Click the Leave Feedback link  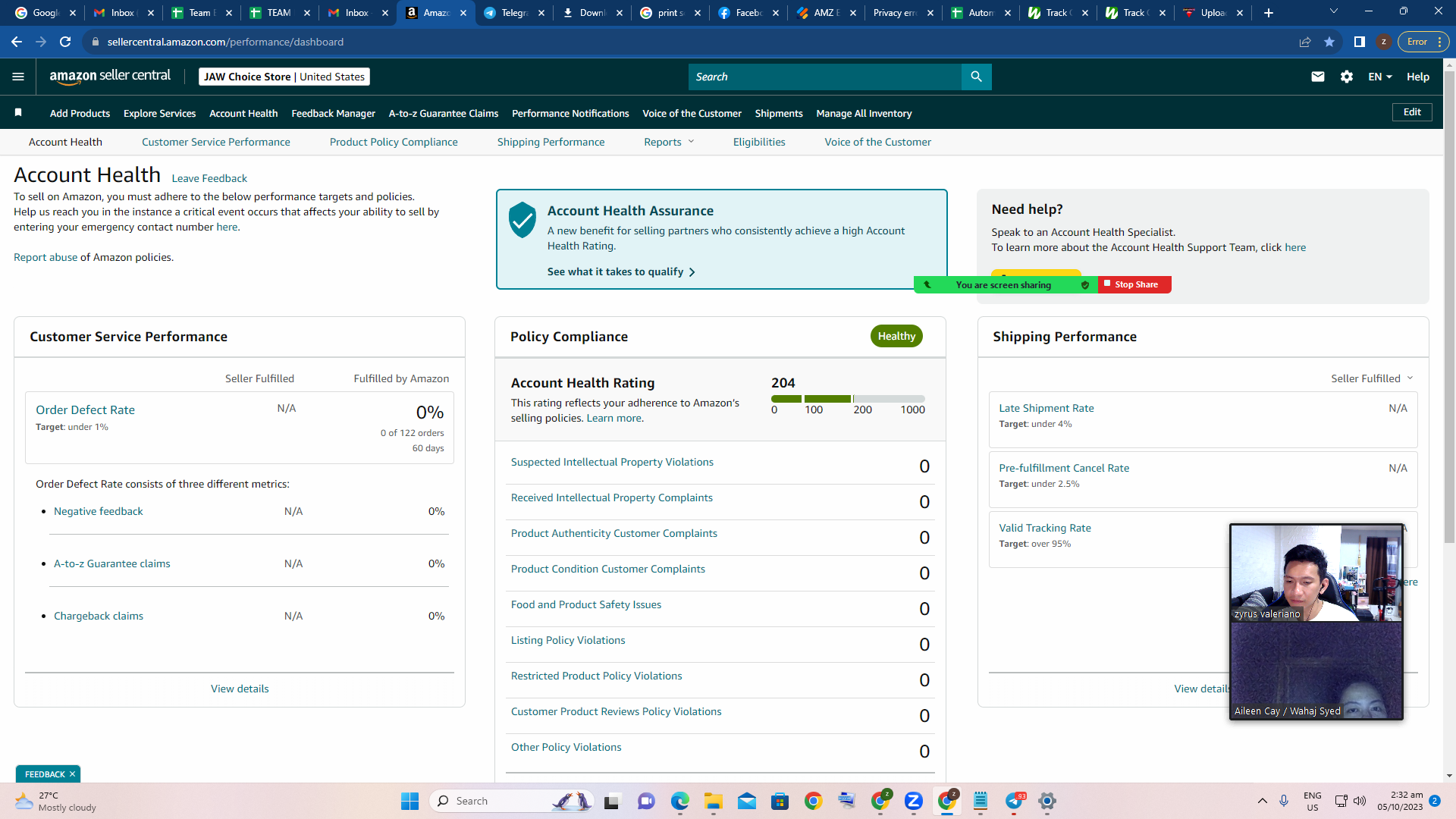[x=209, y=178]
